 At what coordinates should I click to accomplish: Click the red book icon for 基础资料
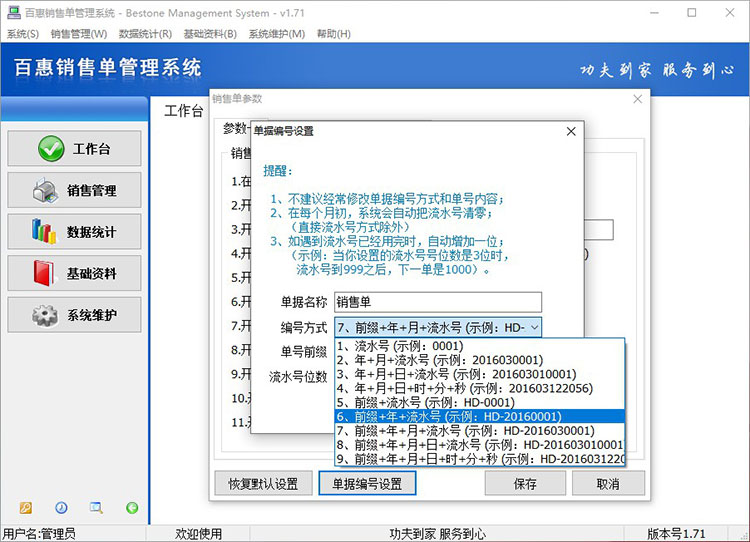click(x=44, y=273)
